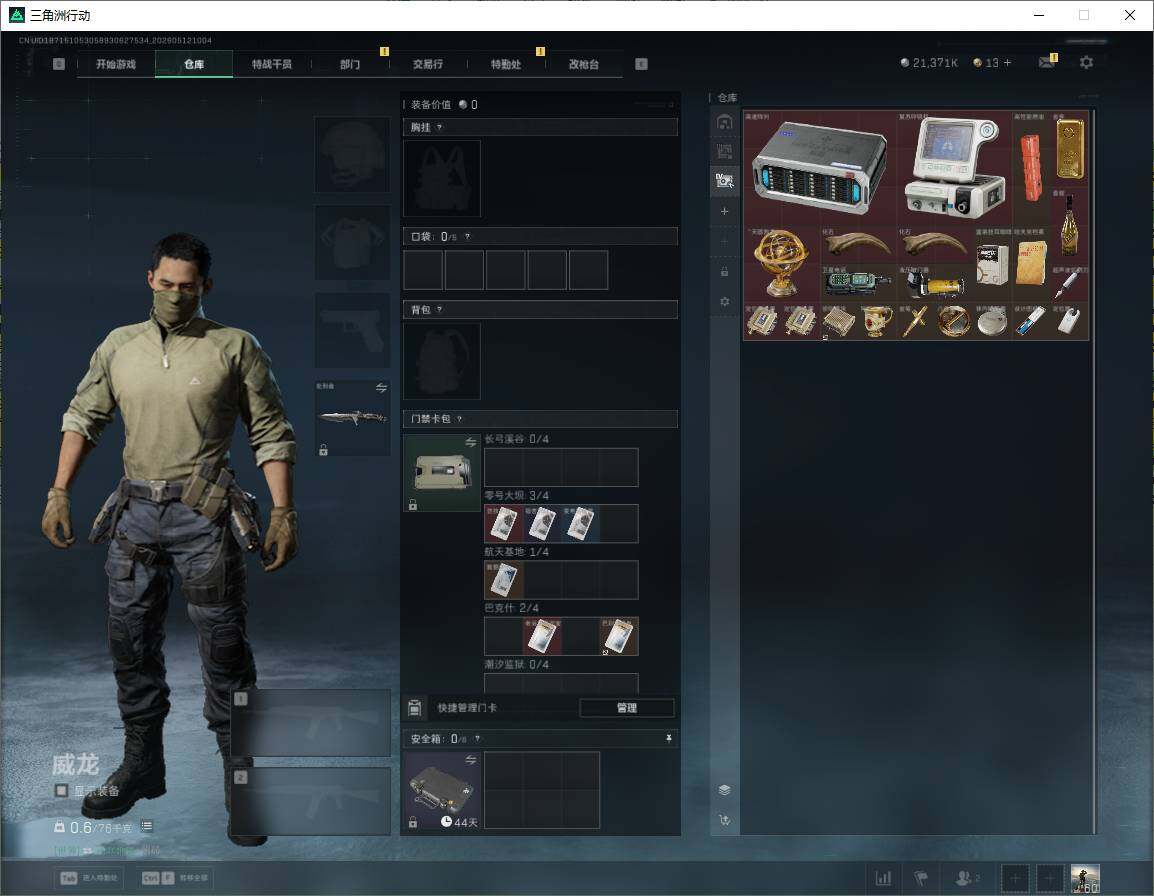
Task: Click the chest rig 胸挂 slot
Action: point(442,178)
